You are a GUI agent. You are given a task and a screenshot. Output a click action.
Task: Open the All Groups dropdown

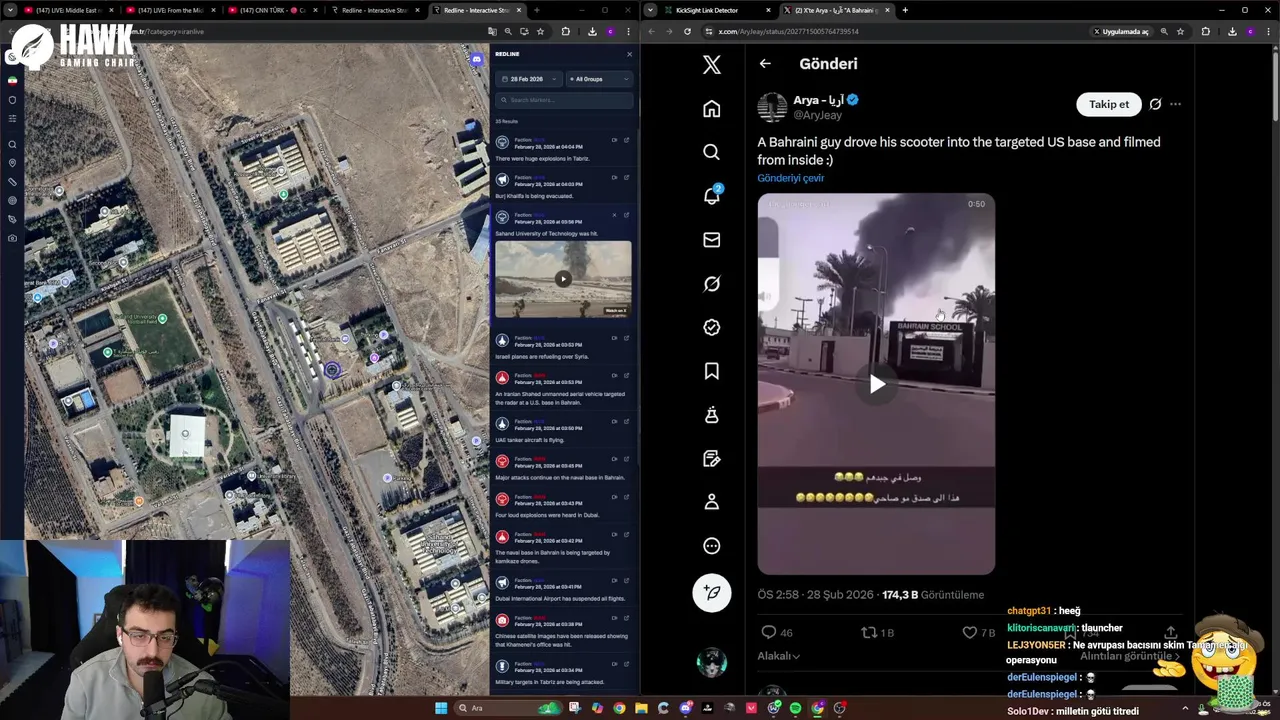599,78
